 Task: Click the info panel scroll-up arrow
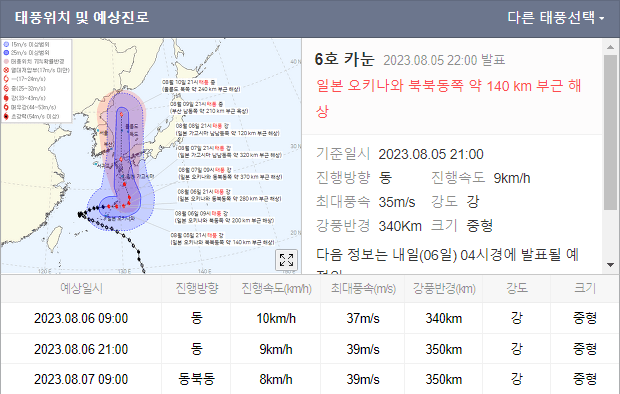[x=610, y=47]
